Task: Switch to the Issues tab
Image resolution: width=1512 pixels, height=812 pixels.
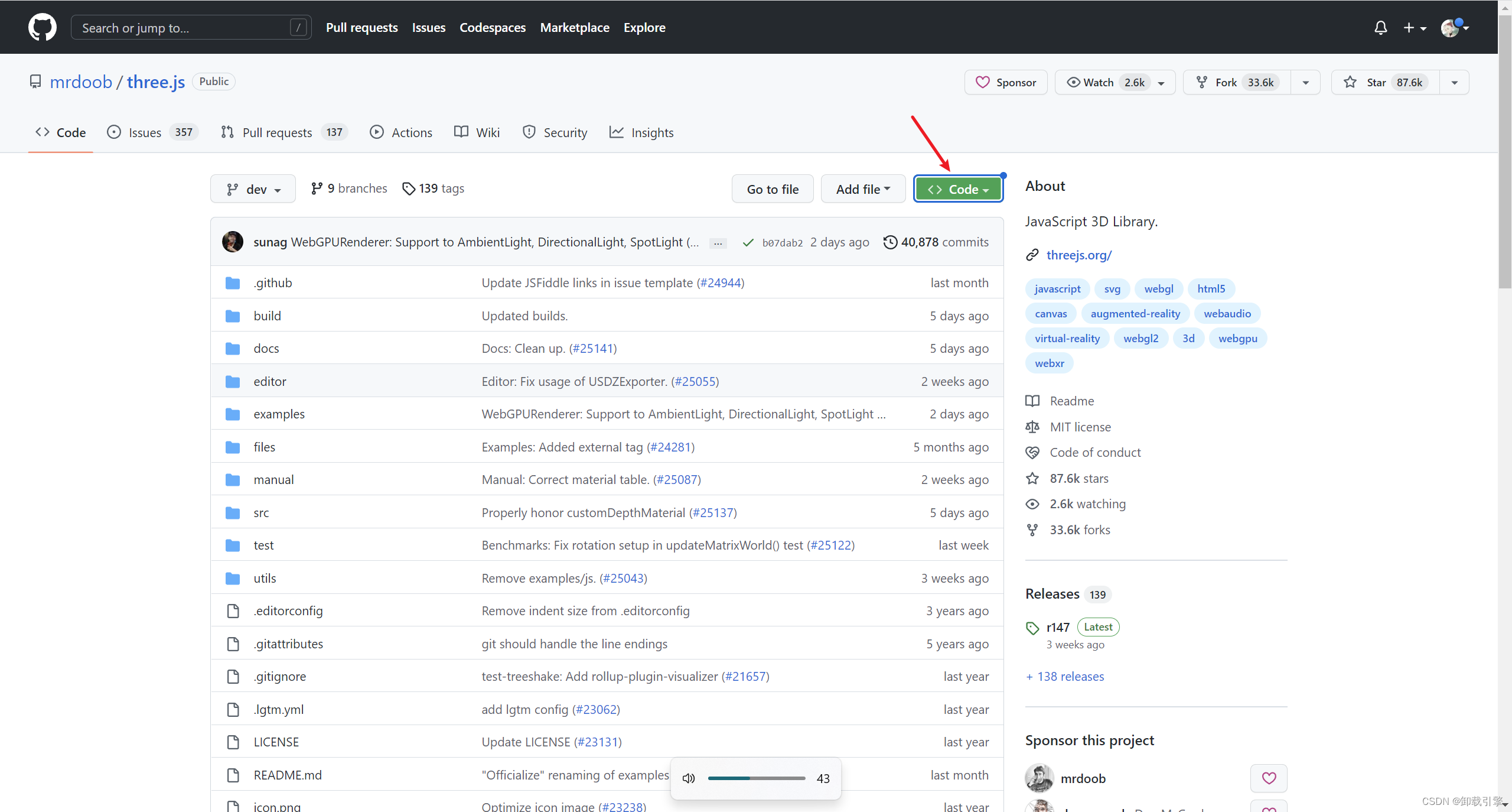Action: 152,132
